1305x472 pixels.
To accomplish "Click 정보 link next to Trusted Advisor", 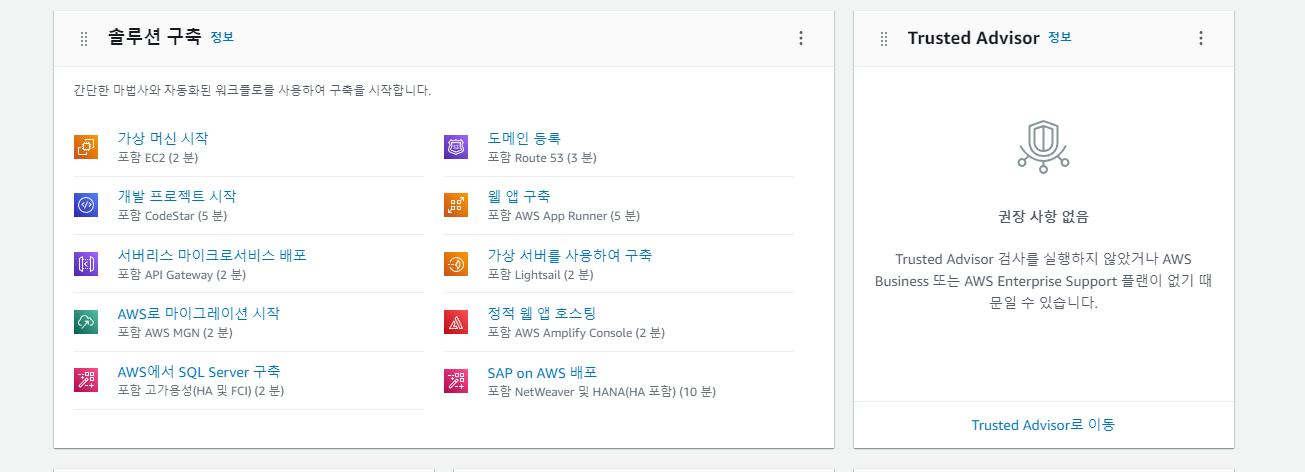I will click(x=1060, y=37).
